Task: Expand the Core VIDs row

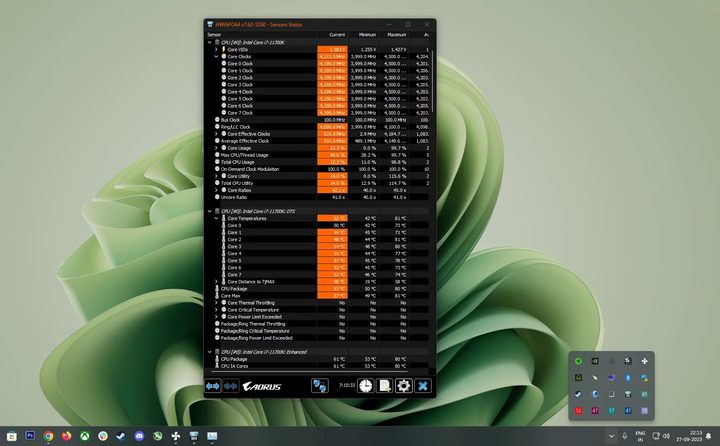Action: 217,49
